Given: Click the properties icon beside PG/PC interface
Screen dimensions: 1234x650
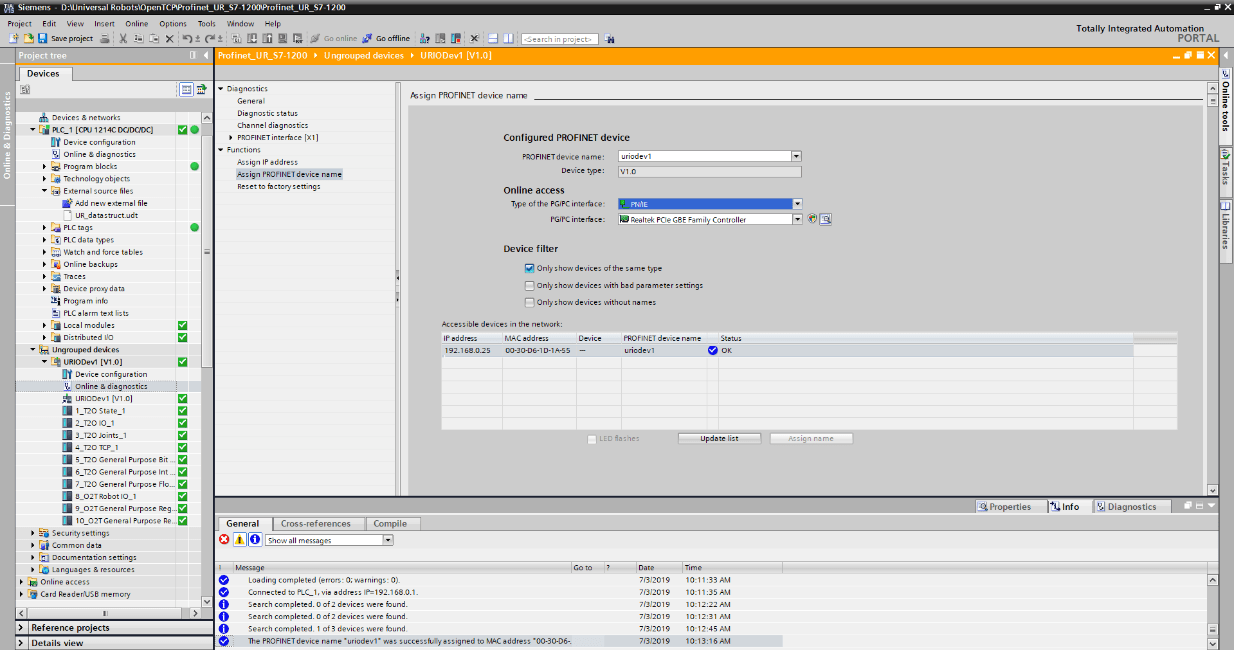Looking at the screenshot, I should pos(826,219).
